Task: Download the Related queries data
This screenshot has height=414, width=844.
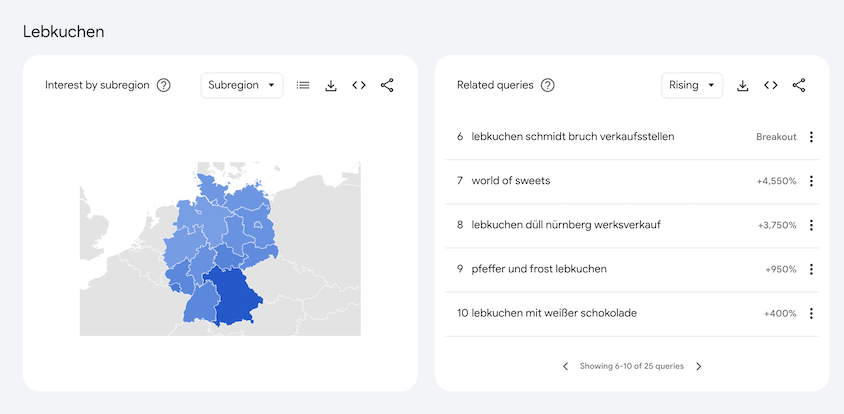Action: [743, 85]
